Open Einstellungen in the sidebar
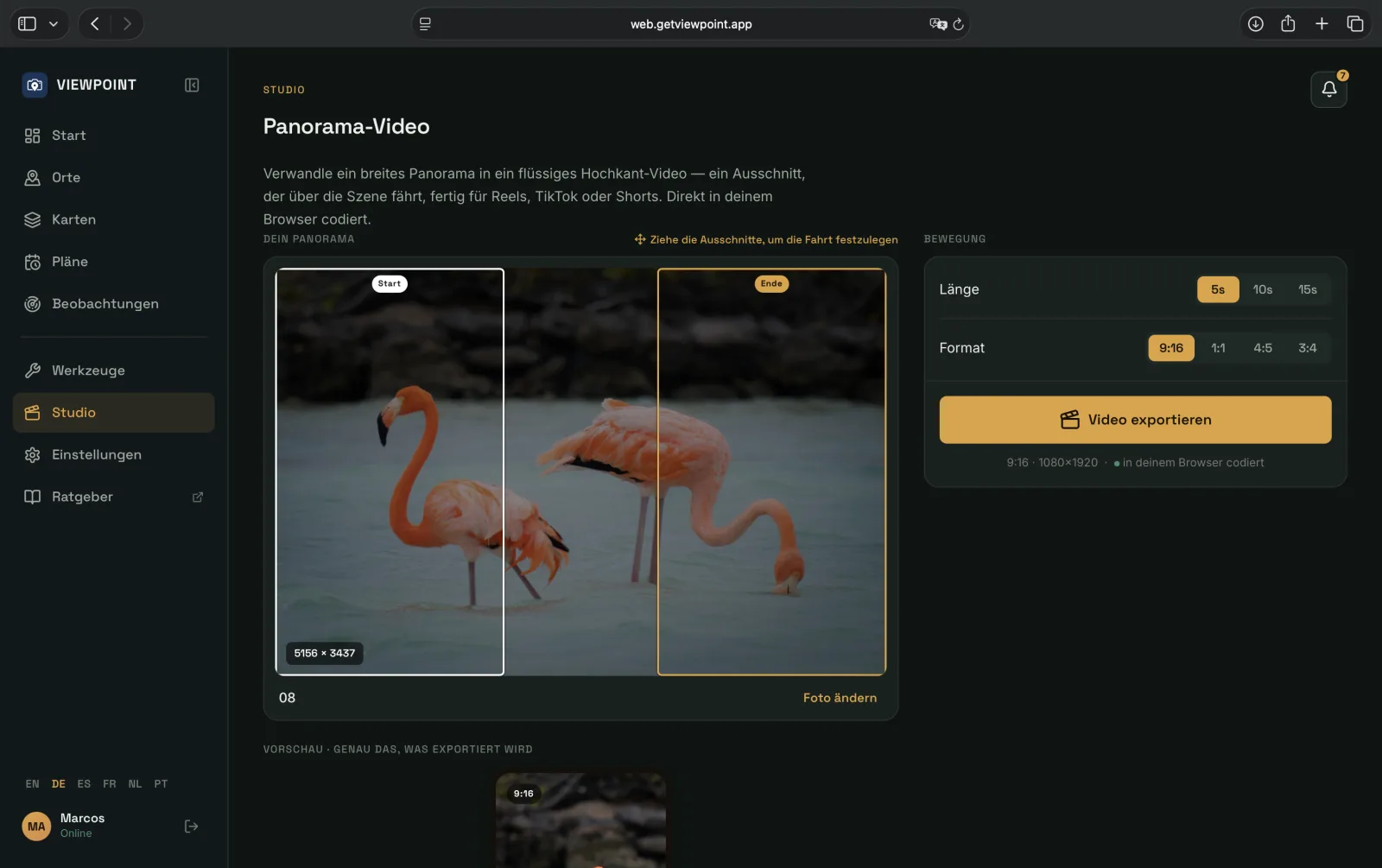Viewport: 1382px width, 868px height. pos(114,455)
